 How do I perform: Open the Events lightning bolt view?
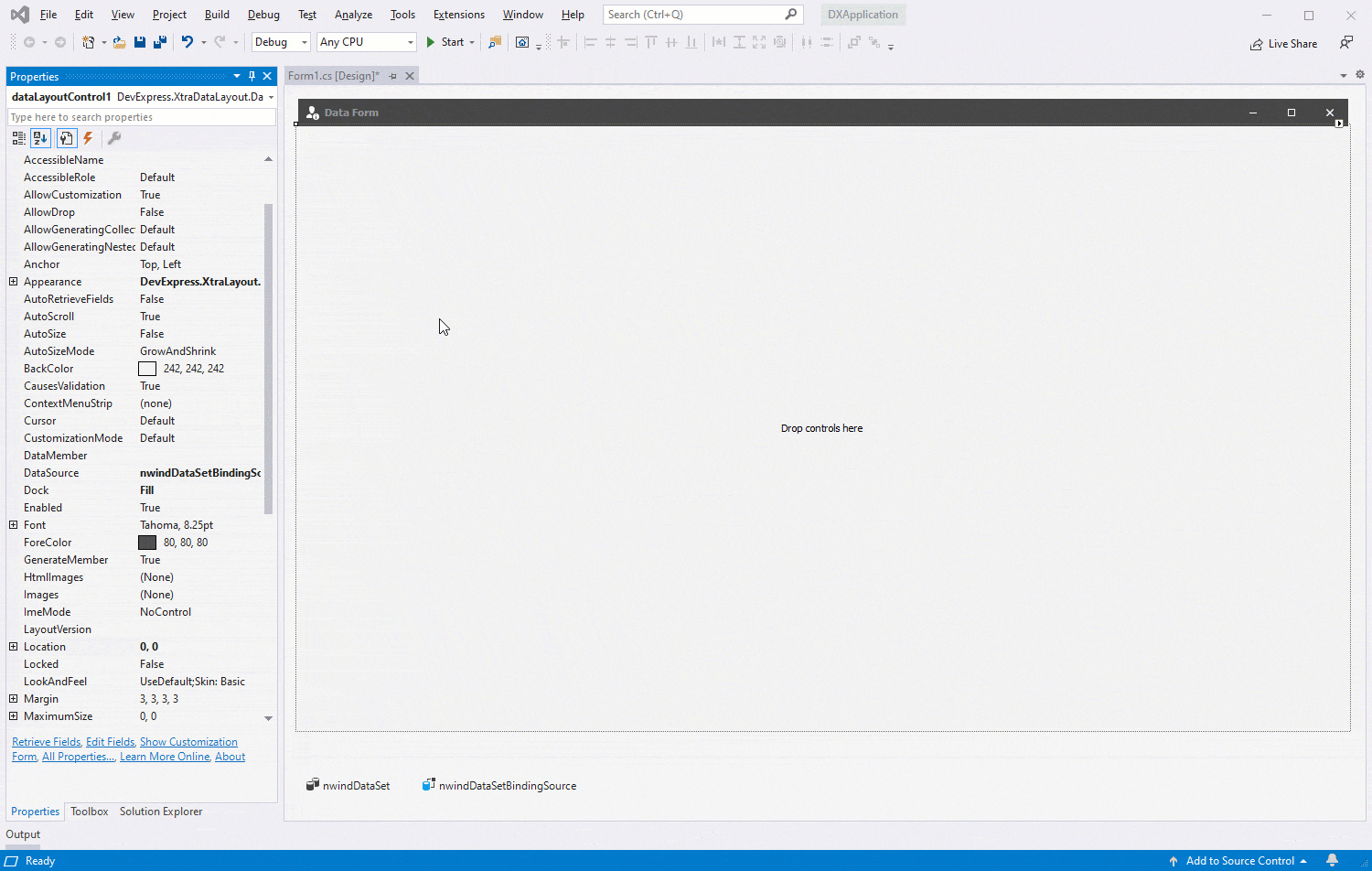coord(88,138)
